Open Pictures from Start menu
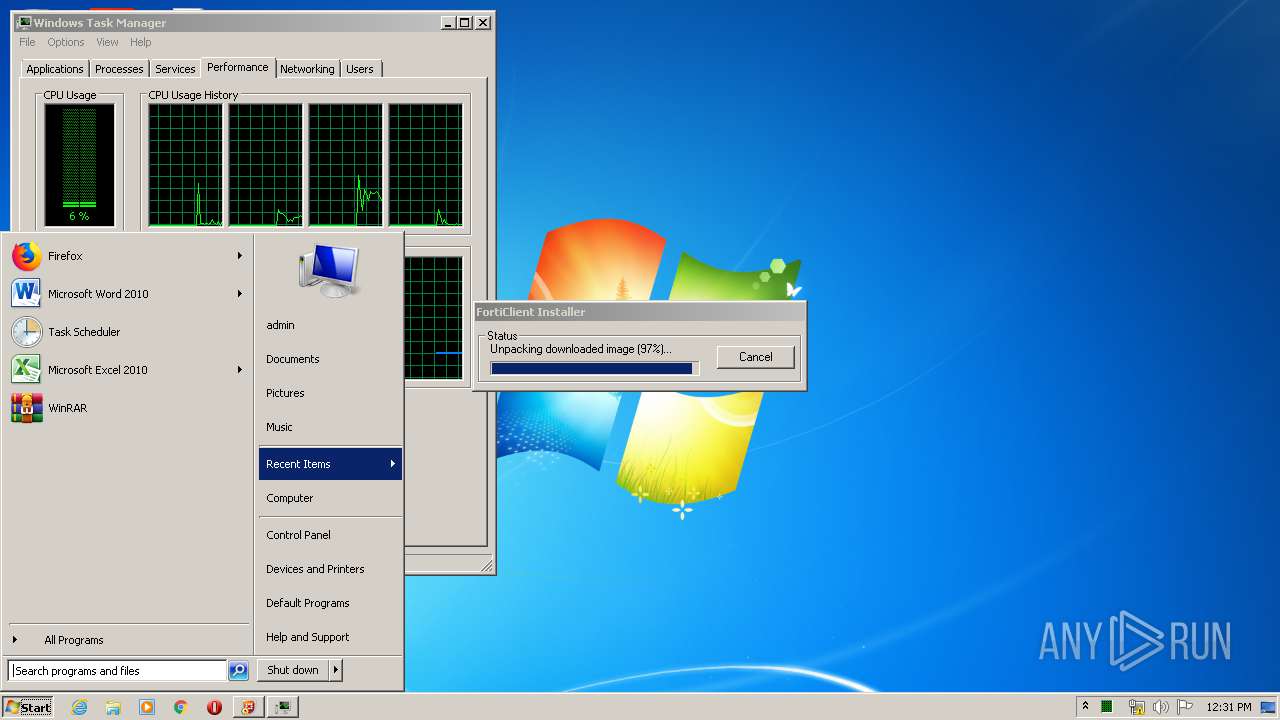The width and height of the screenshot is (1280, 720). pos(285,393)
